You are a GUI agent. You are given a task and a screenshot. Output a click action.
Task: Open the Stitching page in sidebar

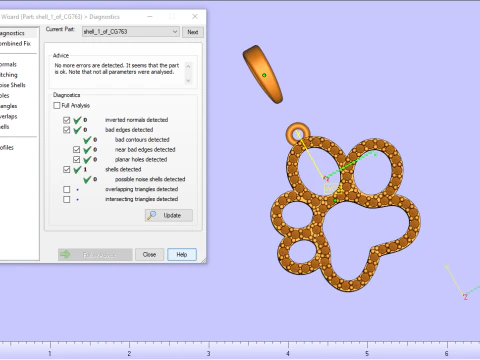9,75
